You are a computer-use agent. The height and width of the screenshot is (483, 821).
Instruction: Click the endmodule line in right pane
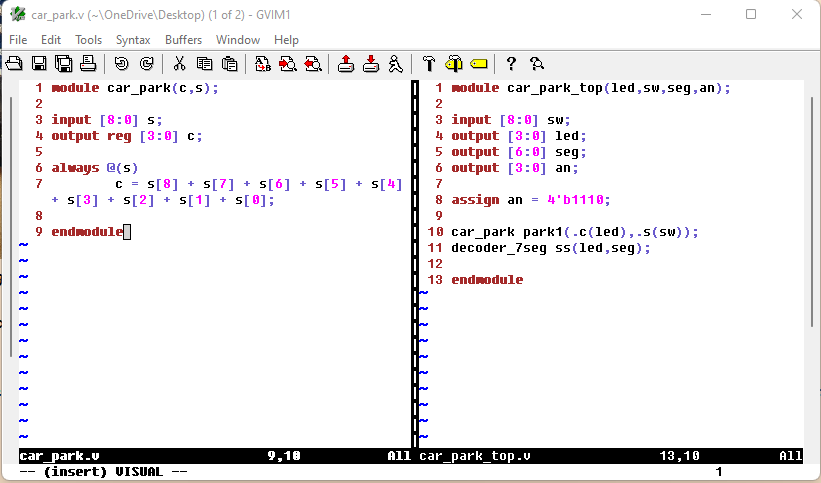click(487, 280)
